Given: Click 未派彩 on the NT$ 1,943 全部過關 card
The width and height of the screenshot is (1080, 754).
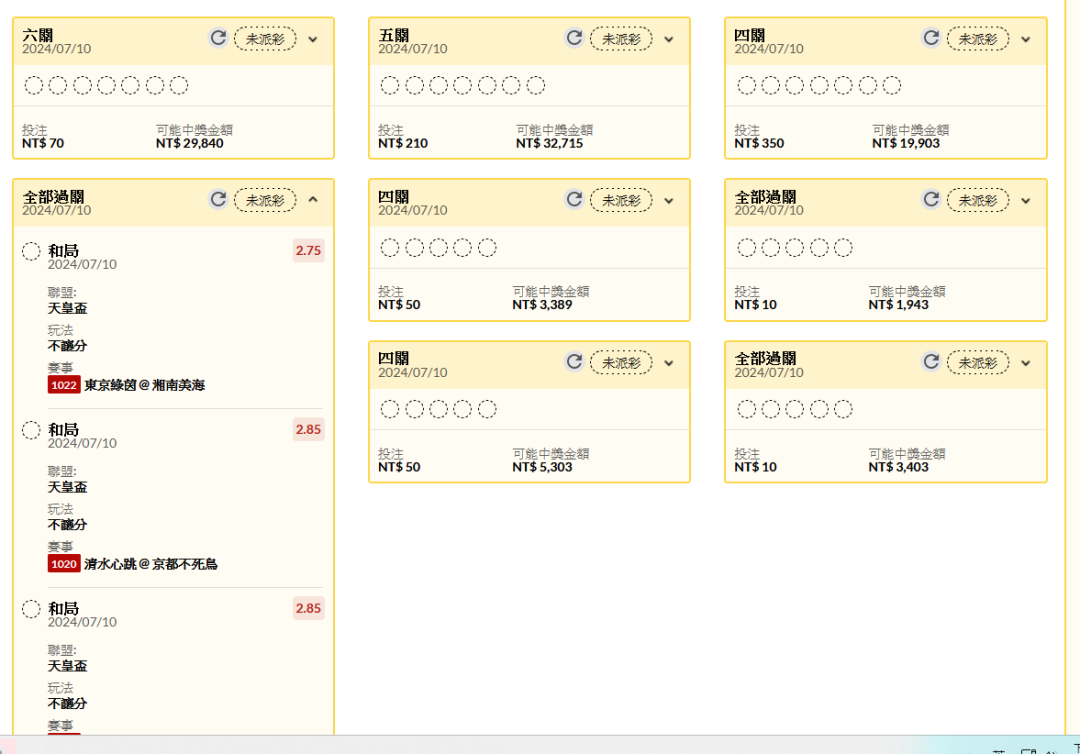Looking at the screenshot, I should point(978,200).
